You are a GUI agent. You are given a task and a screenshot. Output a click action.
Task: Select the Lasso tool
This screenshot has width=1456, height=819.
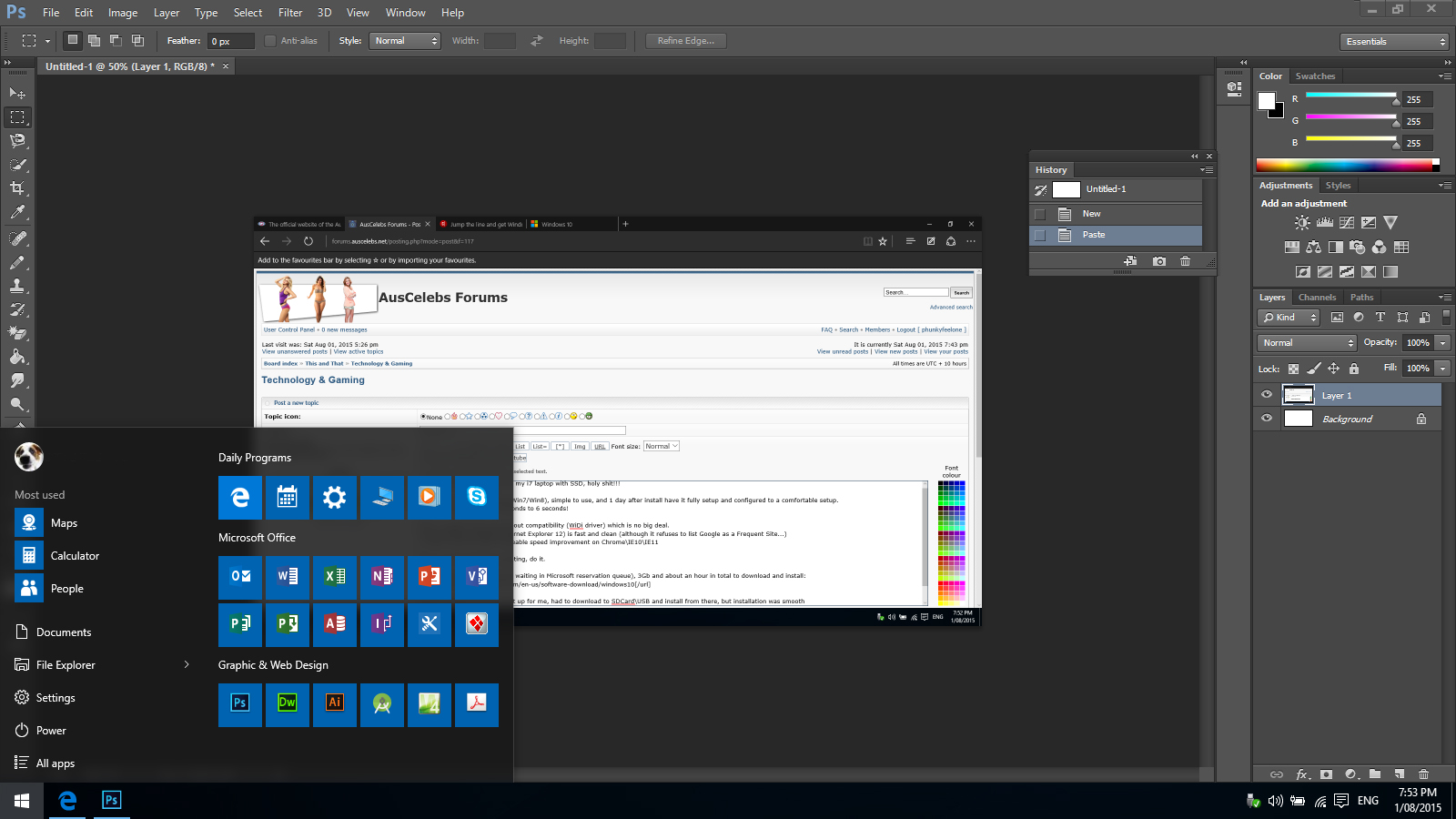tap(17, 141)
